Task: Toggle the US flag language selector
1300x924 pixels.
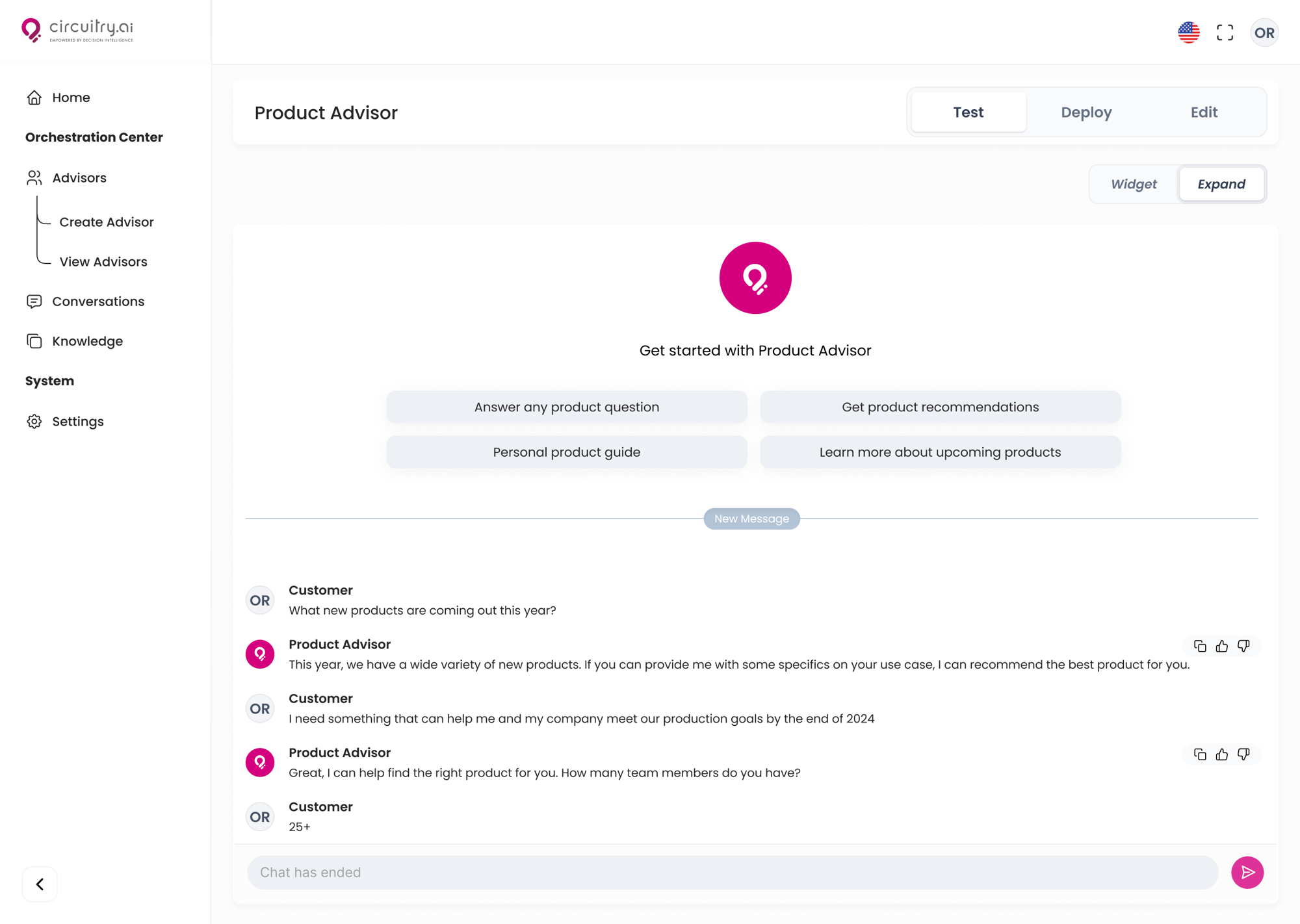Action: point(1189,32)
